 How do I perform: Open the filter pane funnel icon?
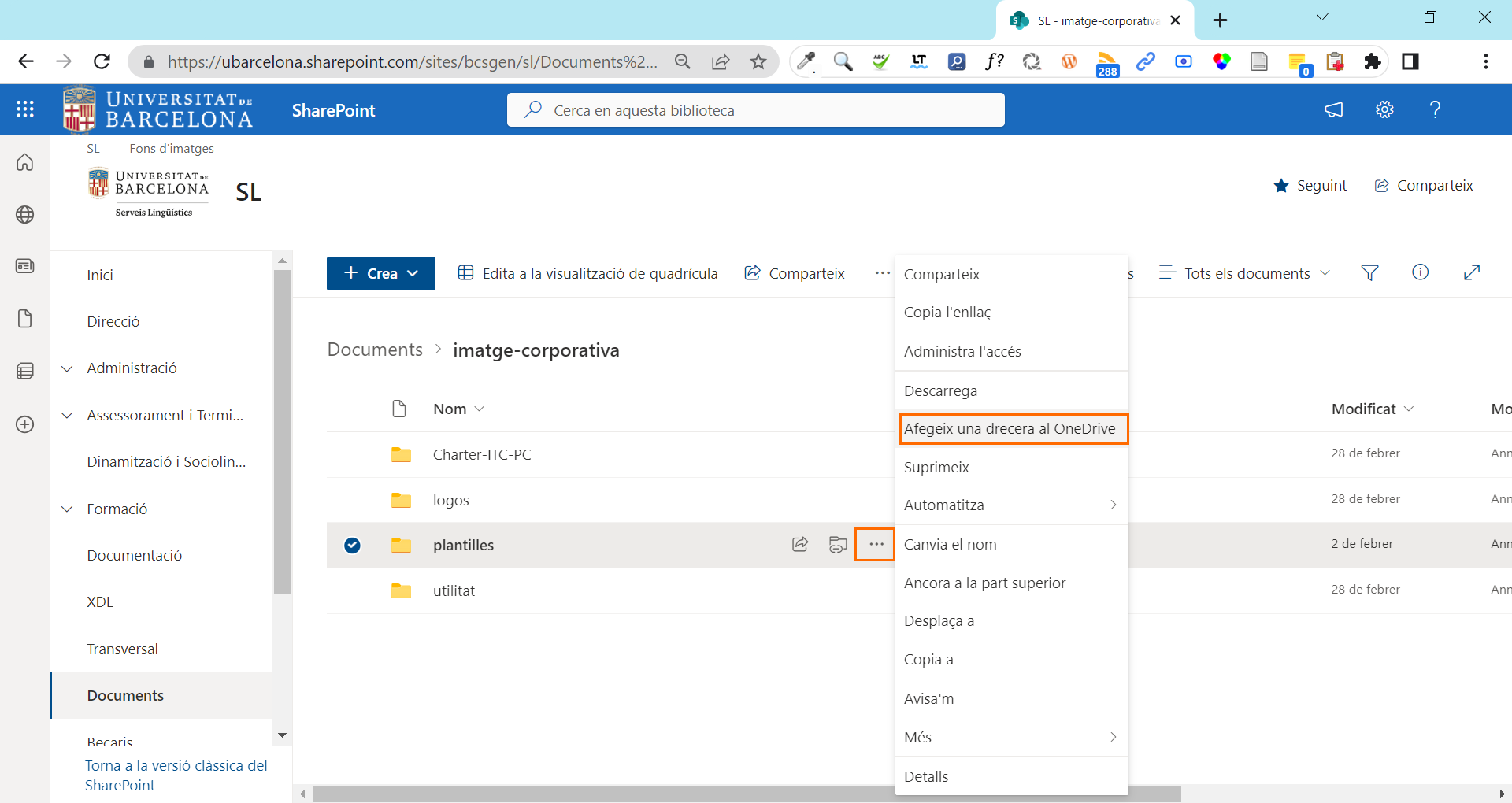pyautogui.click(x=1369, y=273)
